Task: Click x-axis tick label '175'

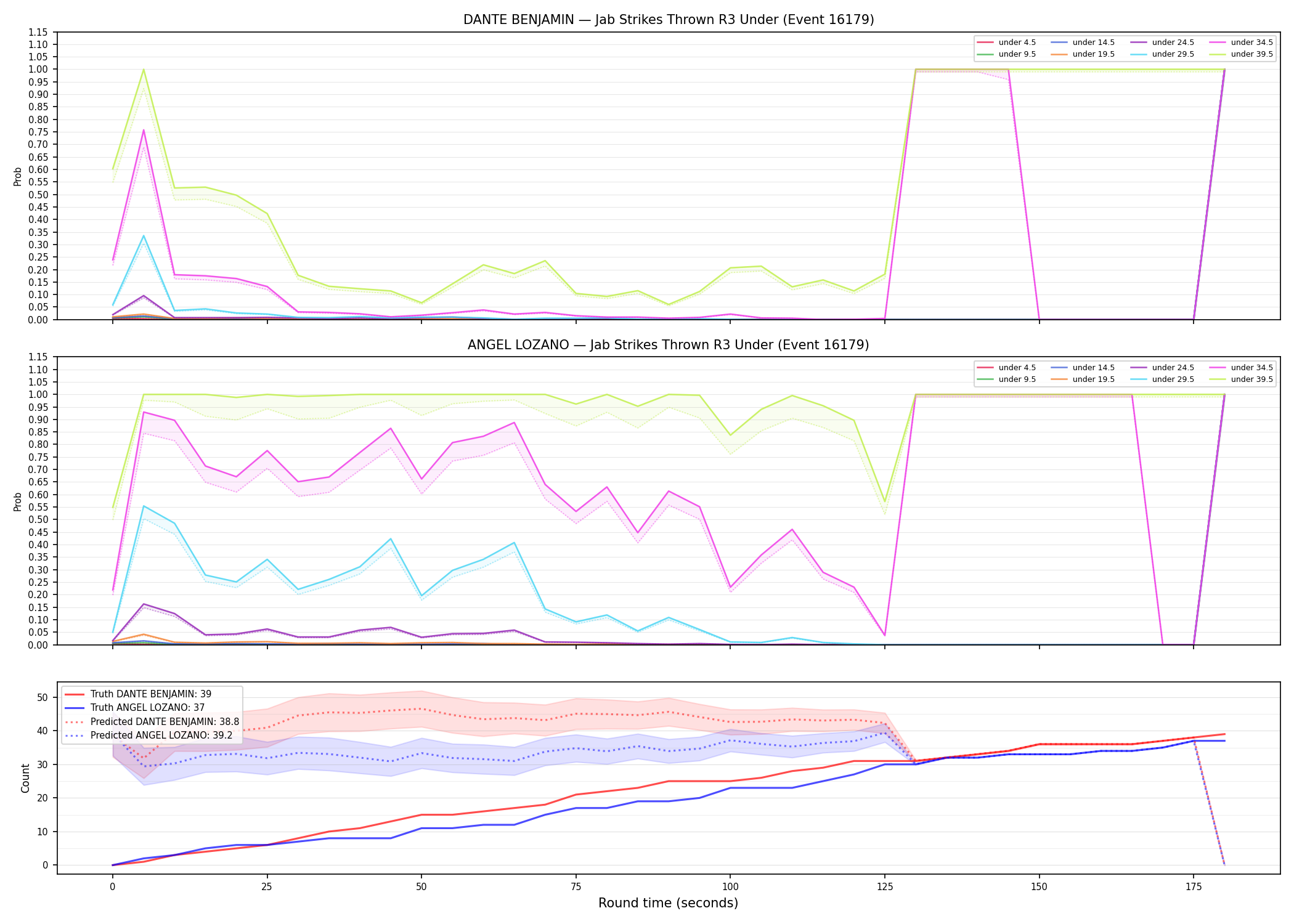Action: (x=1194, y=887)
